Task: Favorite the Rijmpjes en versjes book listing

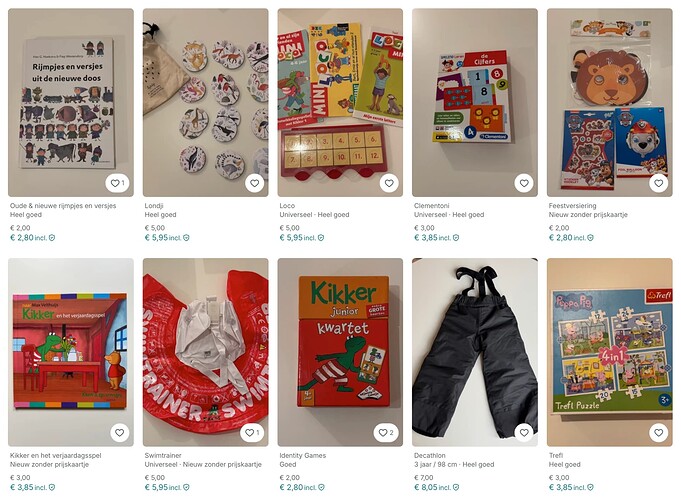Action: [117, 183]
